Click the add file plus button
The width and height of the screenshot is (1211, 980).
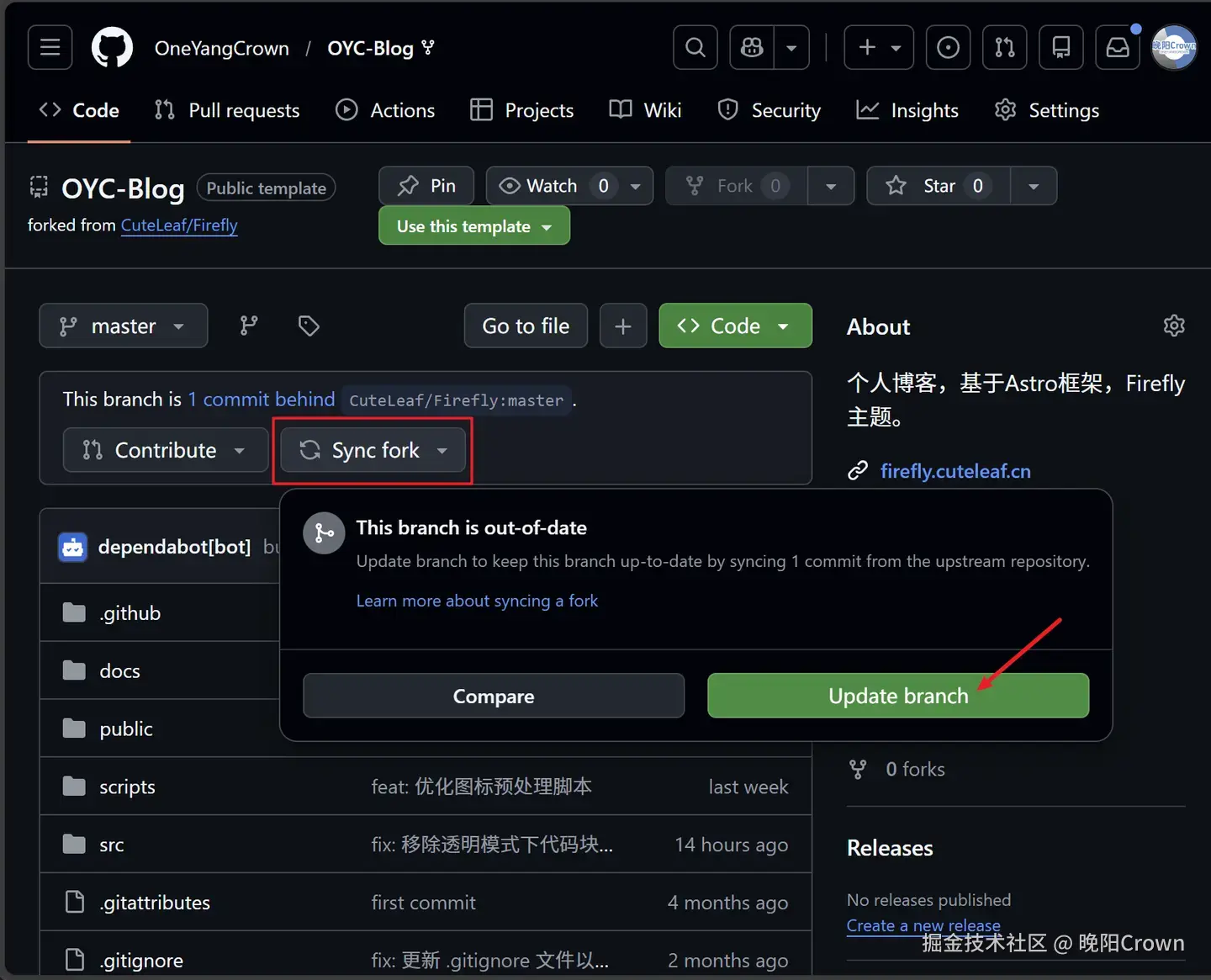click(623, 326)
